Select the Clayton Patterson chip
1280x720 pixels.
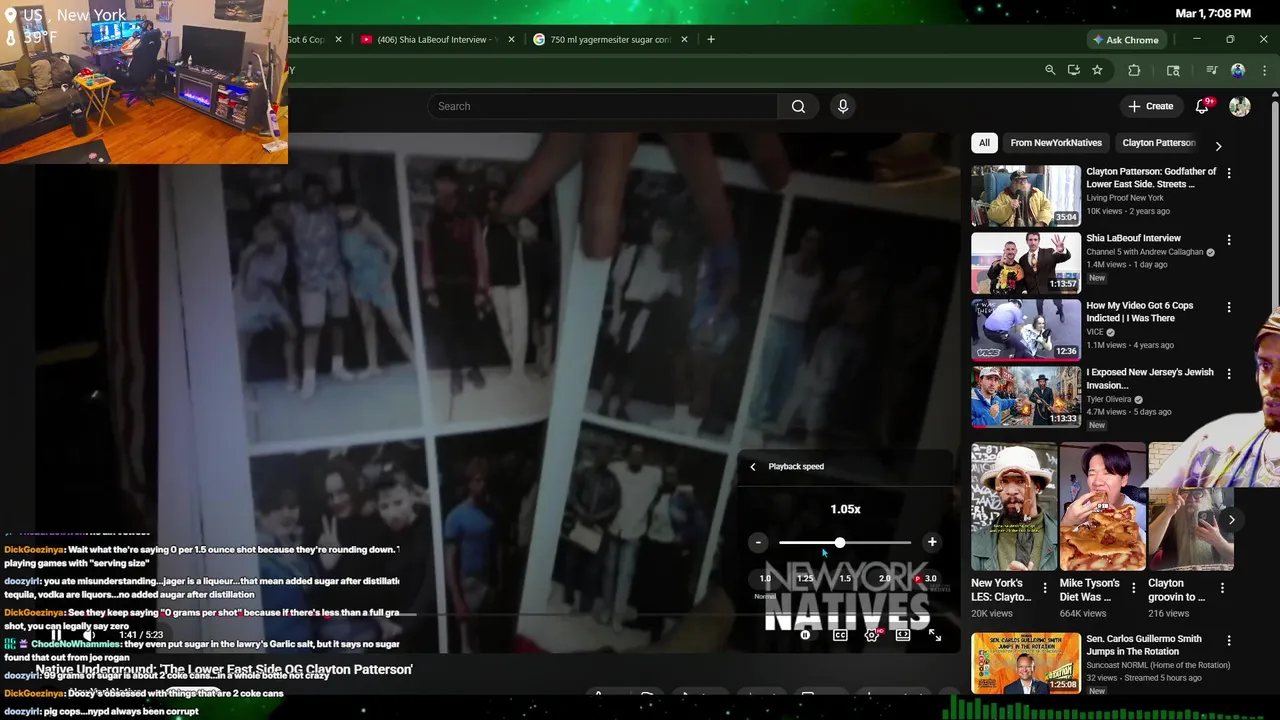pyautogui.click(x=1159, y=143)
